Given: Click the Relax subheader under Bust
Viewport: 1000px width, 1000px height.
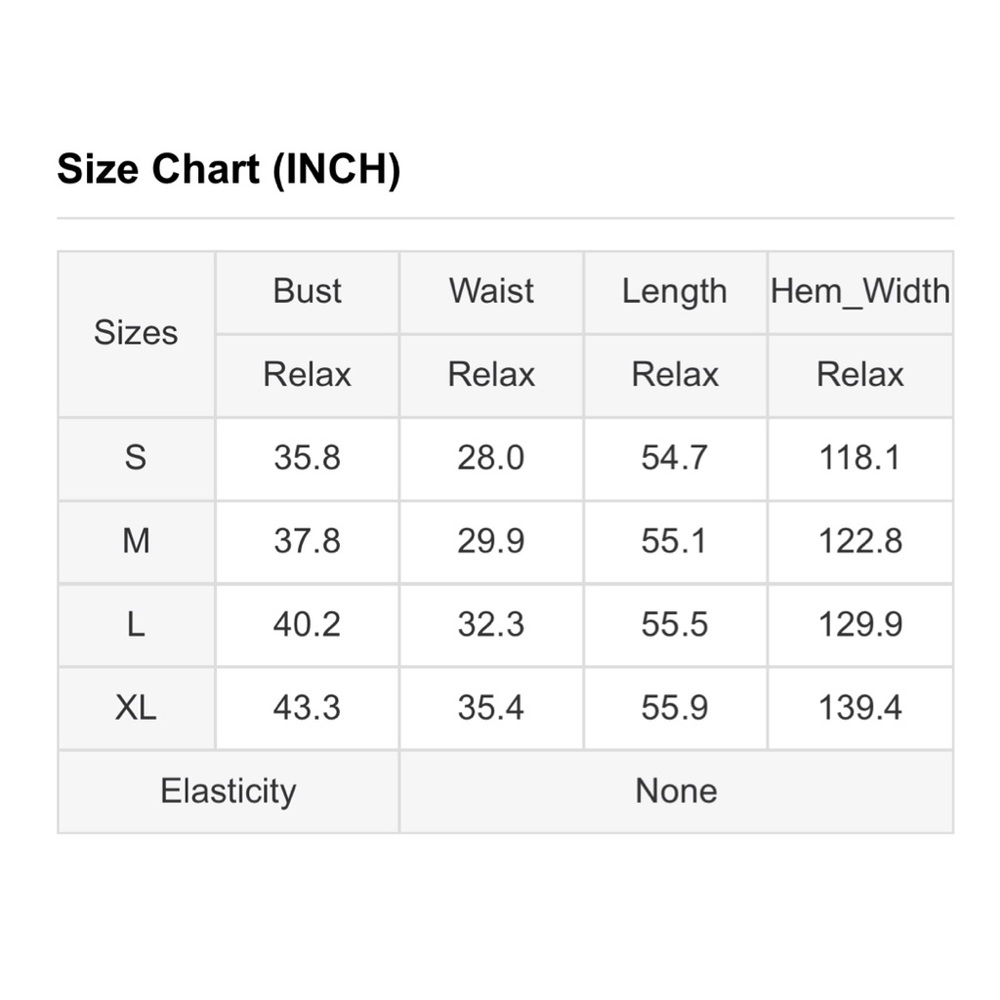Looking at the screenshot, I should [x=307, y=375].
